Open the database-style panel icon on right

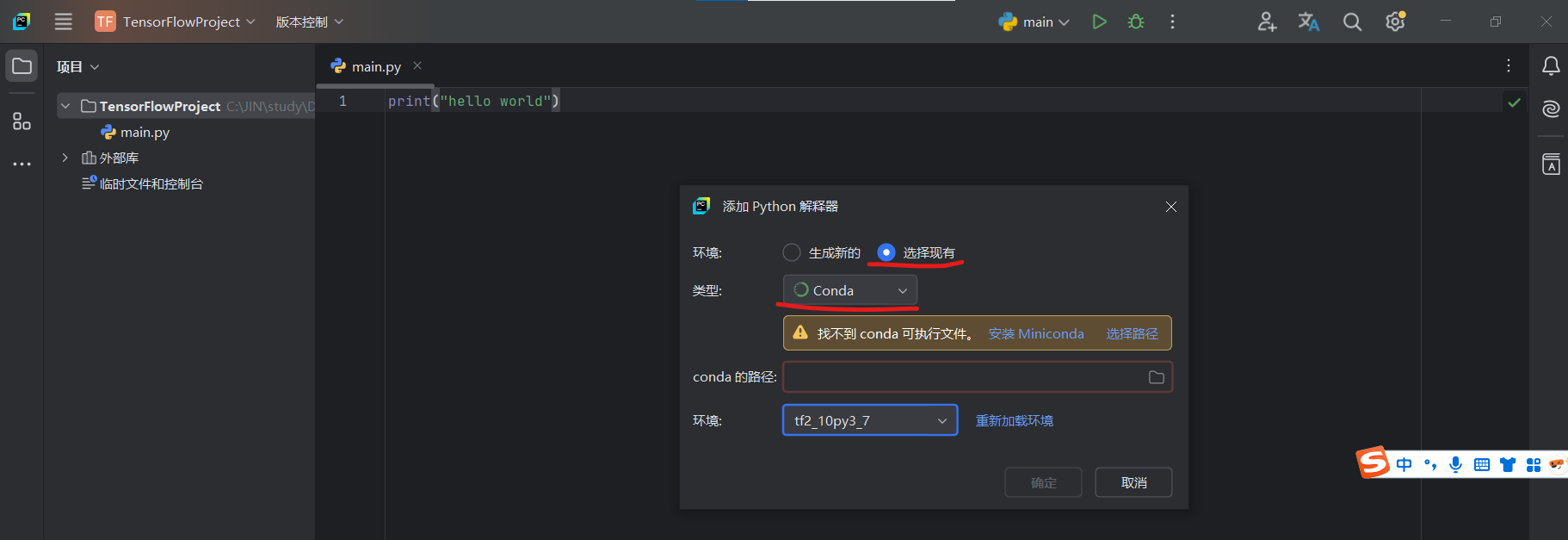[x=1551, y=164]
